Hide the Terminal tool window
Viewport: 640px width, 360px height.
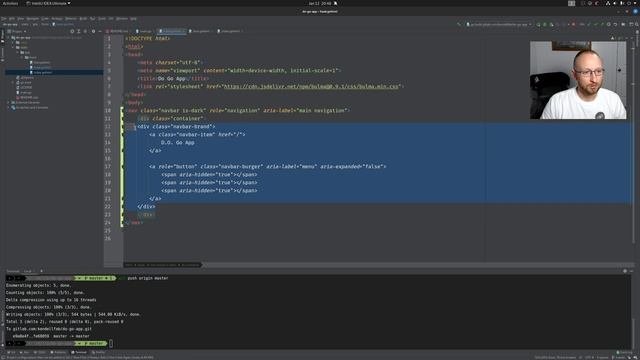(631, 271)
